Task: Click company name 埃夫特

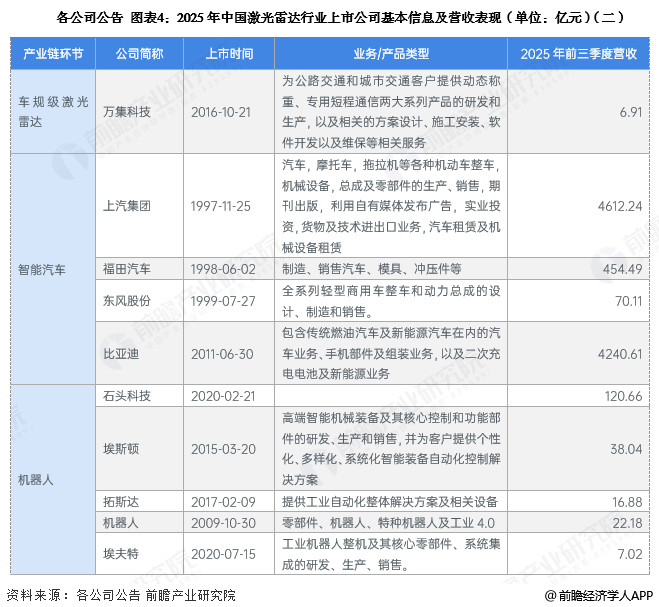Action: click(121, 554)
